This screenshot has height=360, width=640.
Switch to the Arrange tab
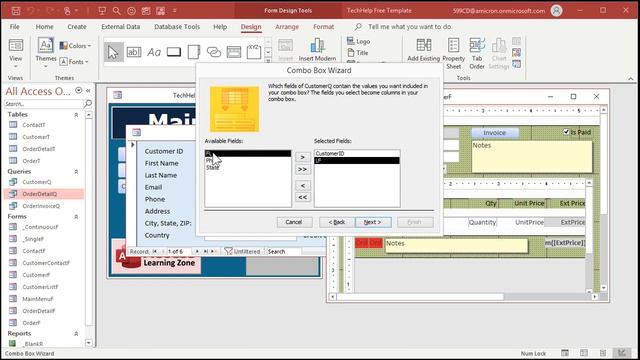pos(287,27)
